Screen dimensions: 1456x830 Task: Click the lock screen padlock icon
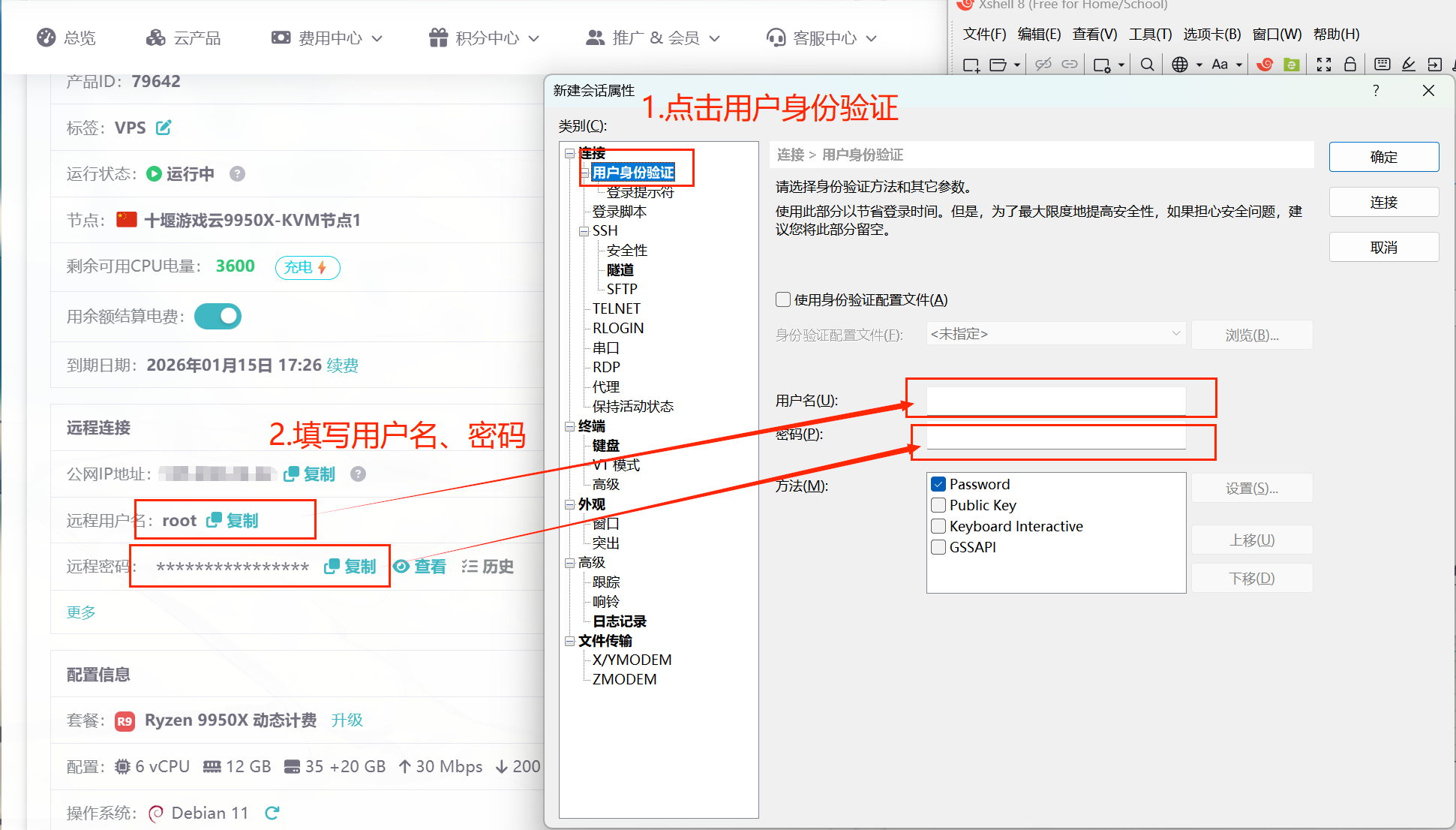tap(1350, 65)
